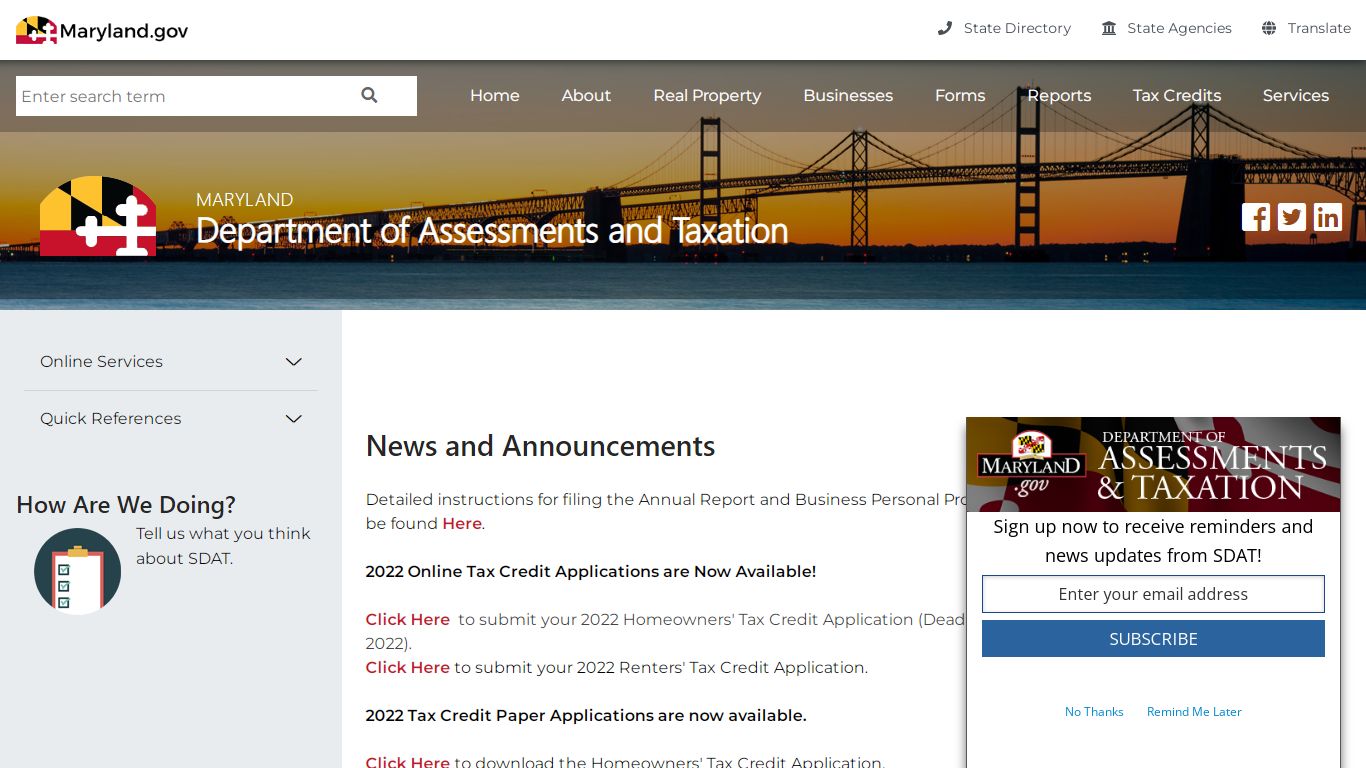Click 'Tell us what you think about SDAT' text

pos(224,546)
